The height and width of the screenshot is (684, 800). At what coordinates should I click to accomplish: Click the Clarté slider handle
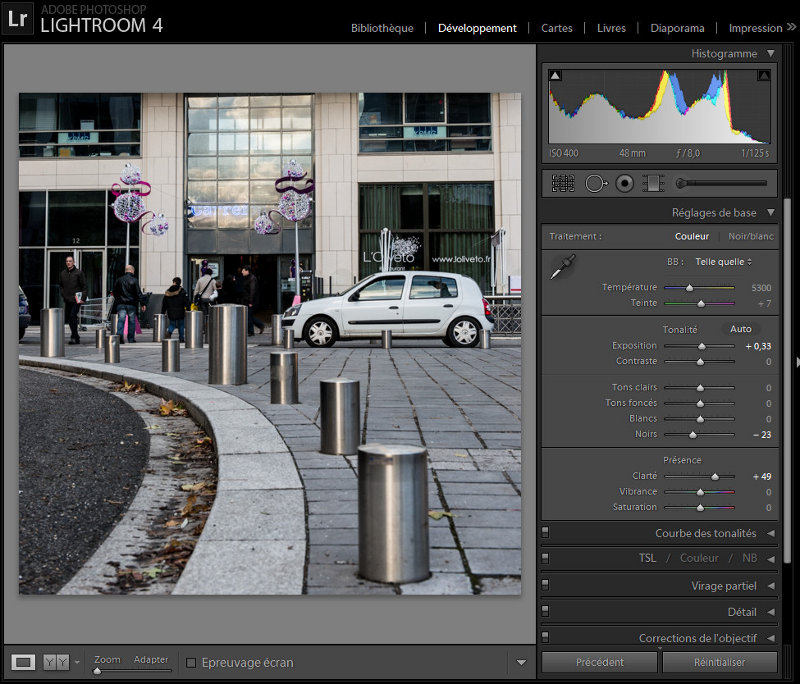point(715,476)
